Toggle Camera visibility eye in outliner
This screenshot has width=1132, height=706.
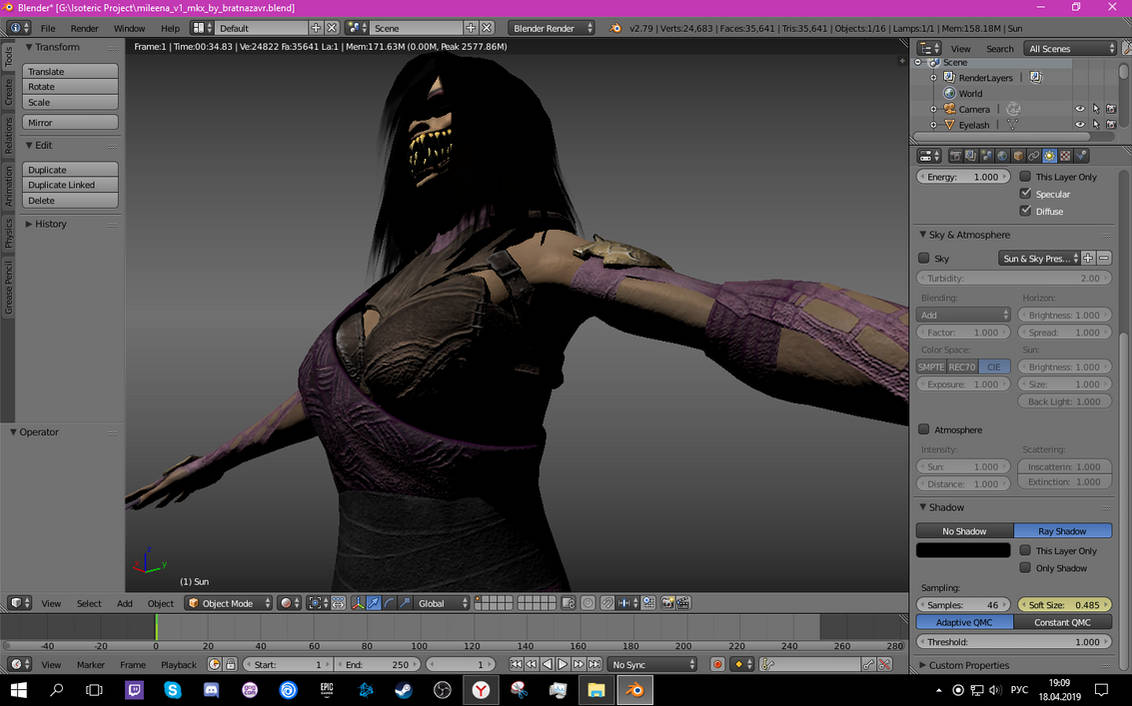(x=1080, y=109)
